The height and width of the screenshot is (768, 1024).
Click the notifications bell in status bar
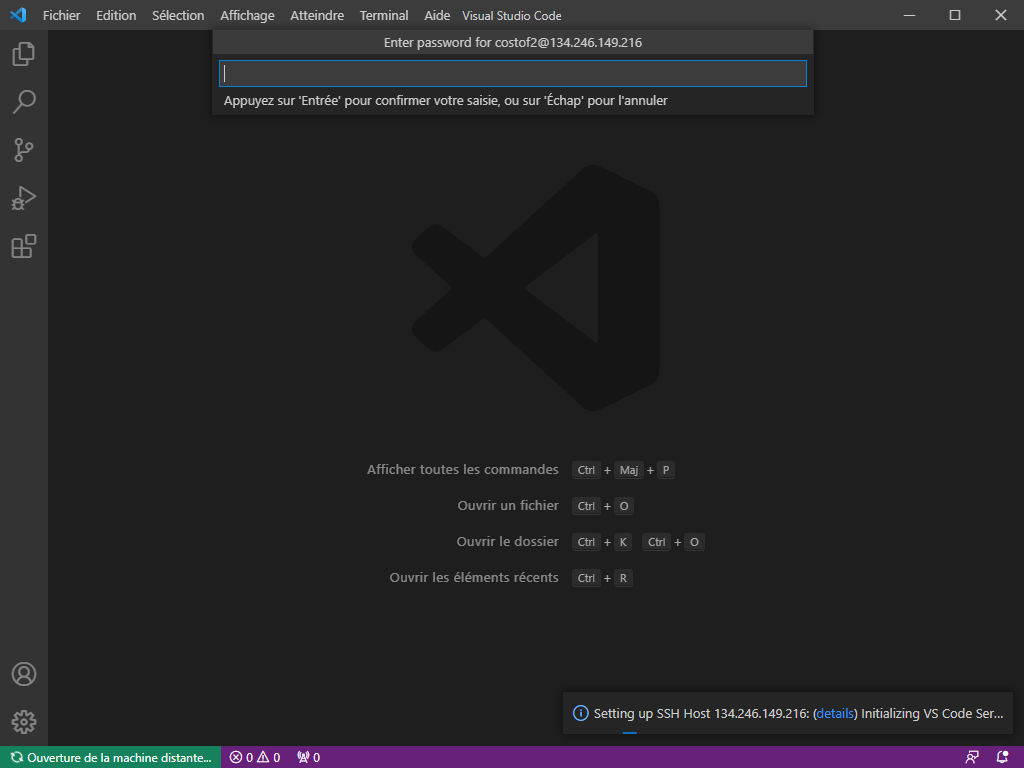coord(1002,757)
